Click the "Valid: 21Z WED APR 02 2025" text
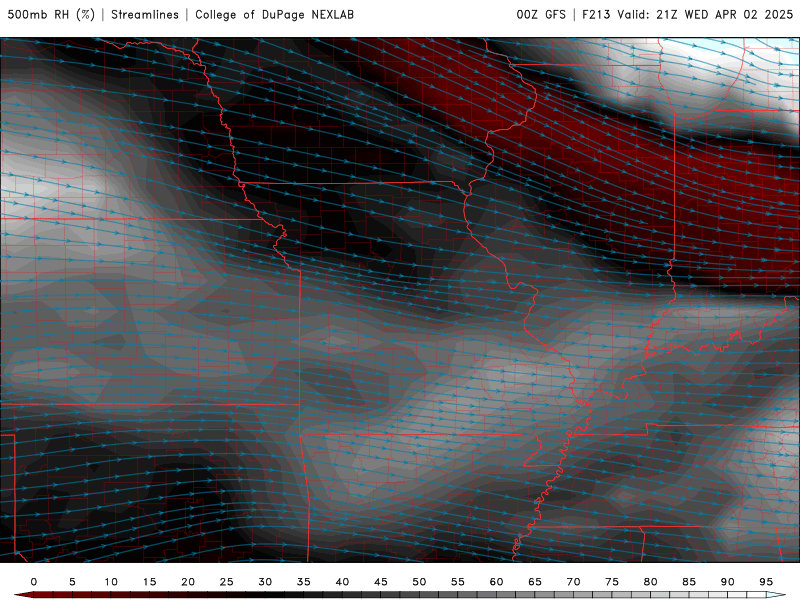Screen dimensions: 800x600 coord(705,15)
